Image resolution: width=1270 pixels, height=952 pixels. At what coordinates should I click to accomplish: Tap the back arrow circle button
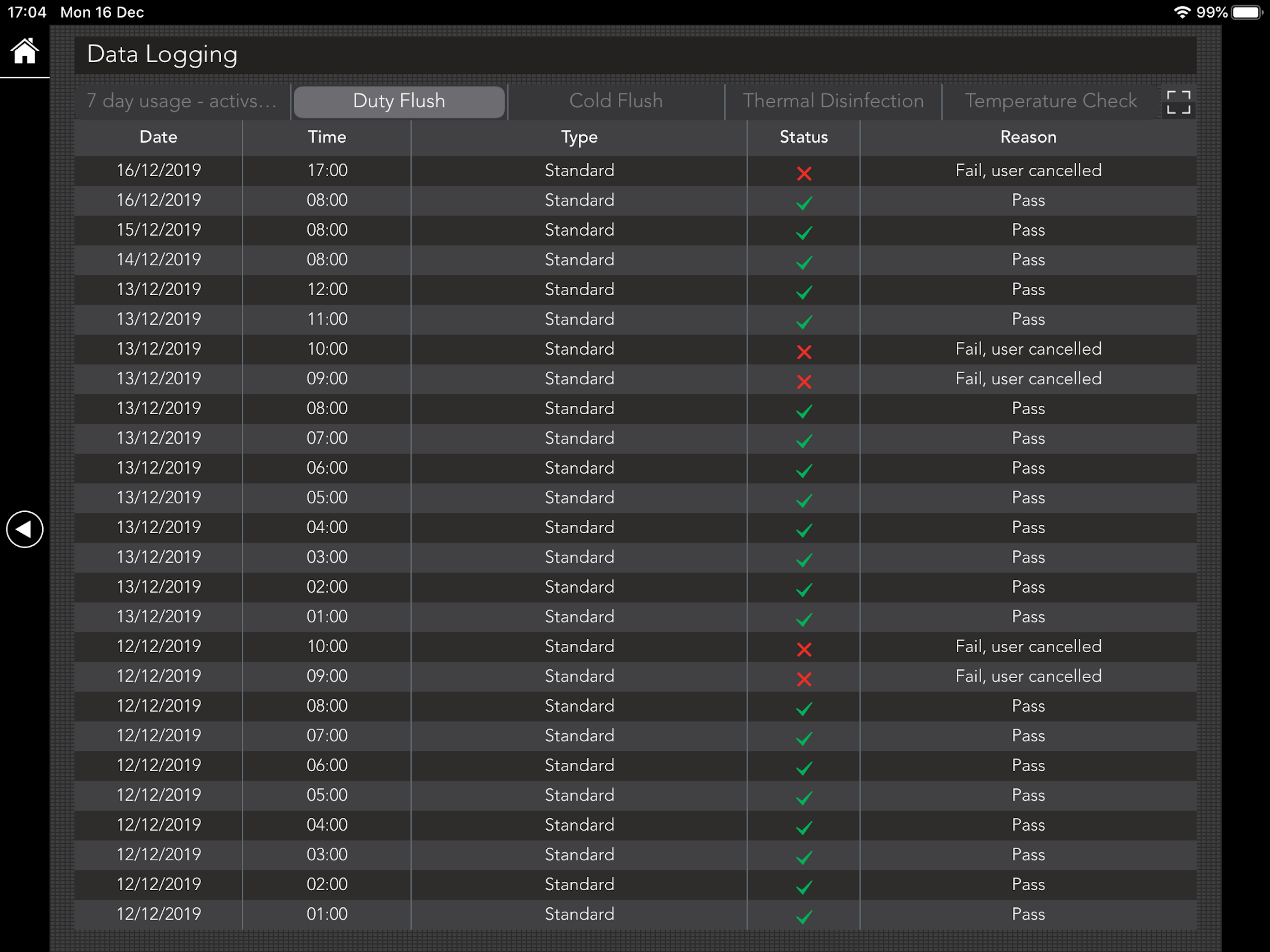pos(25,529)
